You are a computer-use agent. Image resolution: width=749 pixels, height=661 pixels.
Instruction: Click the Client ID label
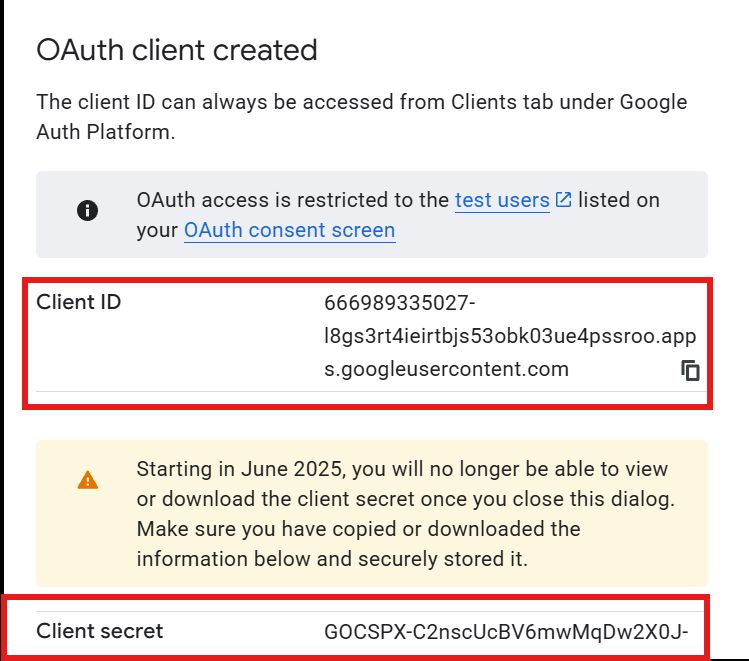coord(79,301)
